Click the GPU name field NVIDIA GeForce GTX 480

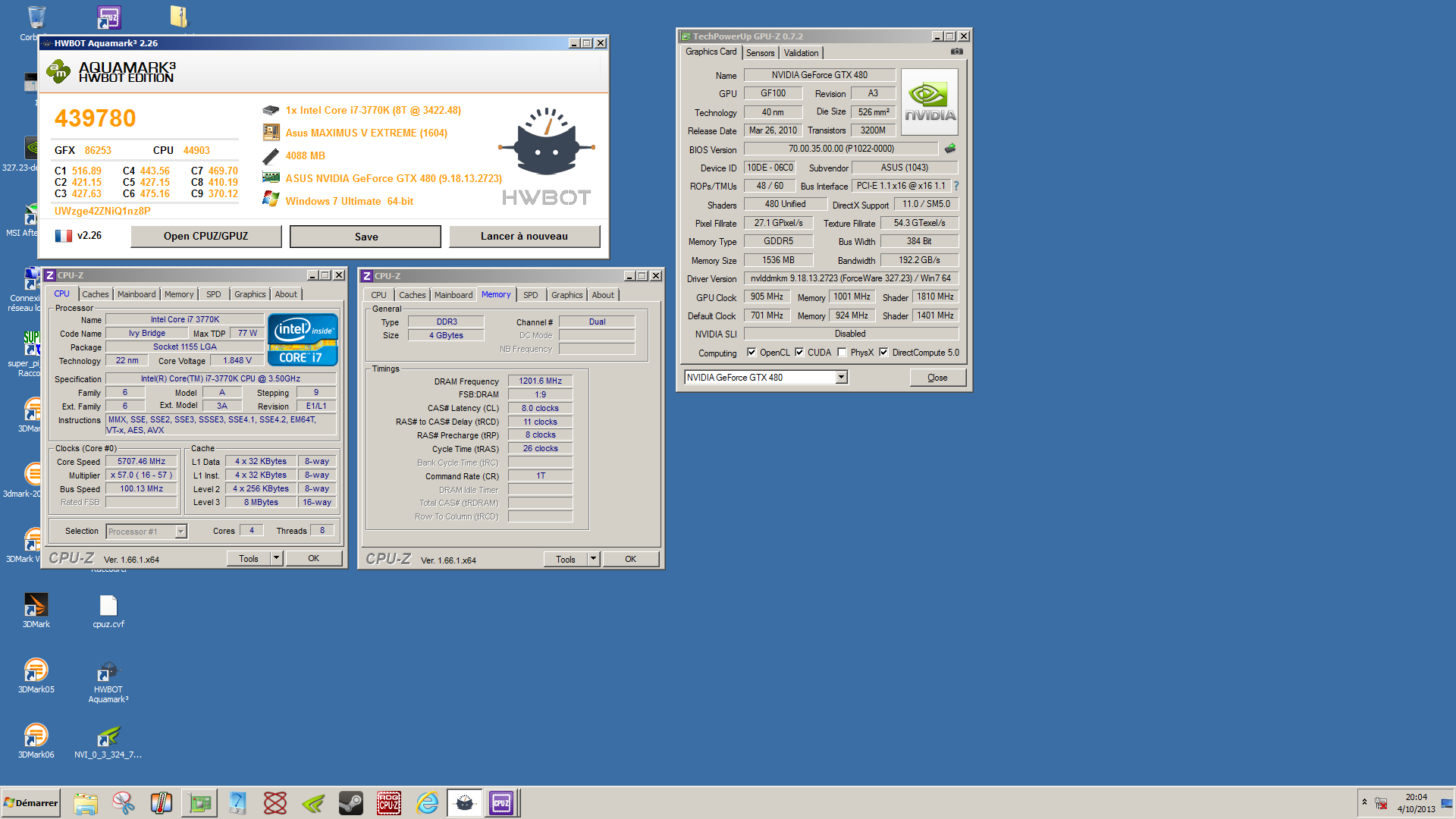[820, 75]
